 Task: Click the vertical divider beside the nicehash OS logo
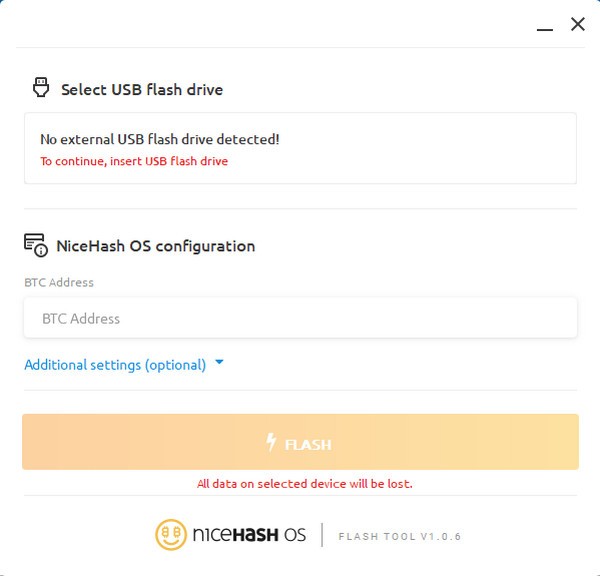322,535
